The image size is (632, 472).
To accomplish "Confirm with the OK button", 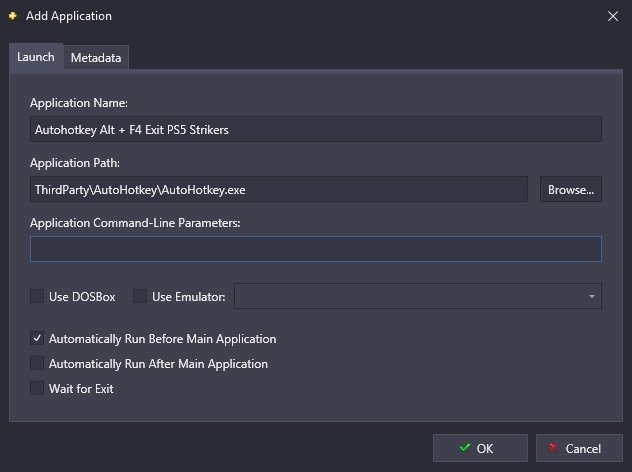I will [x=480, y=448].
